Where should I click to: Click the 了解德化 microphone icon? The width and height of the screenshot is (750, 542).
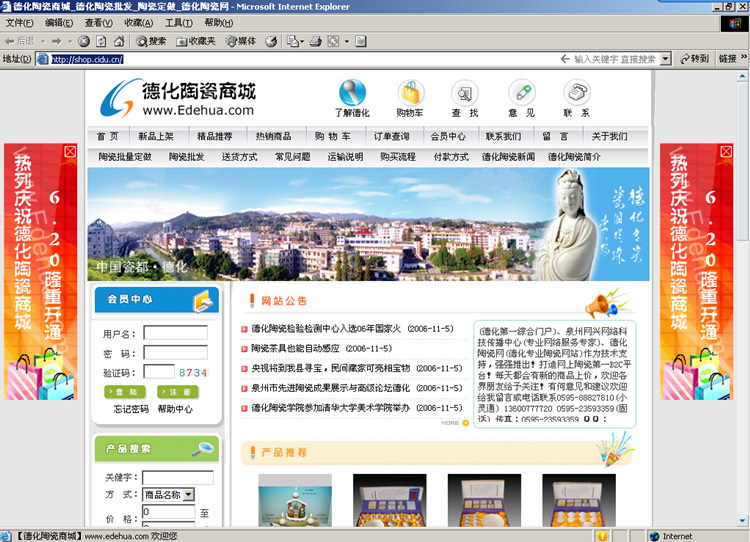(x=353, y=92)
